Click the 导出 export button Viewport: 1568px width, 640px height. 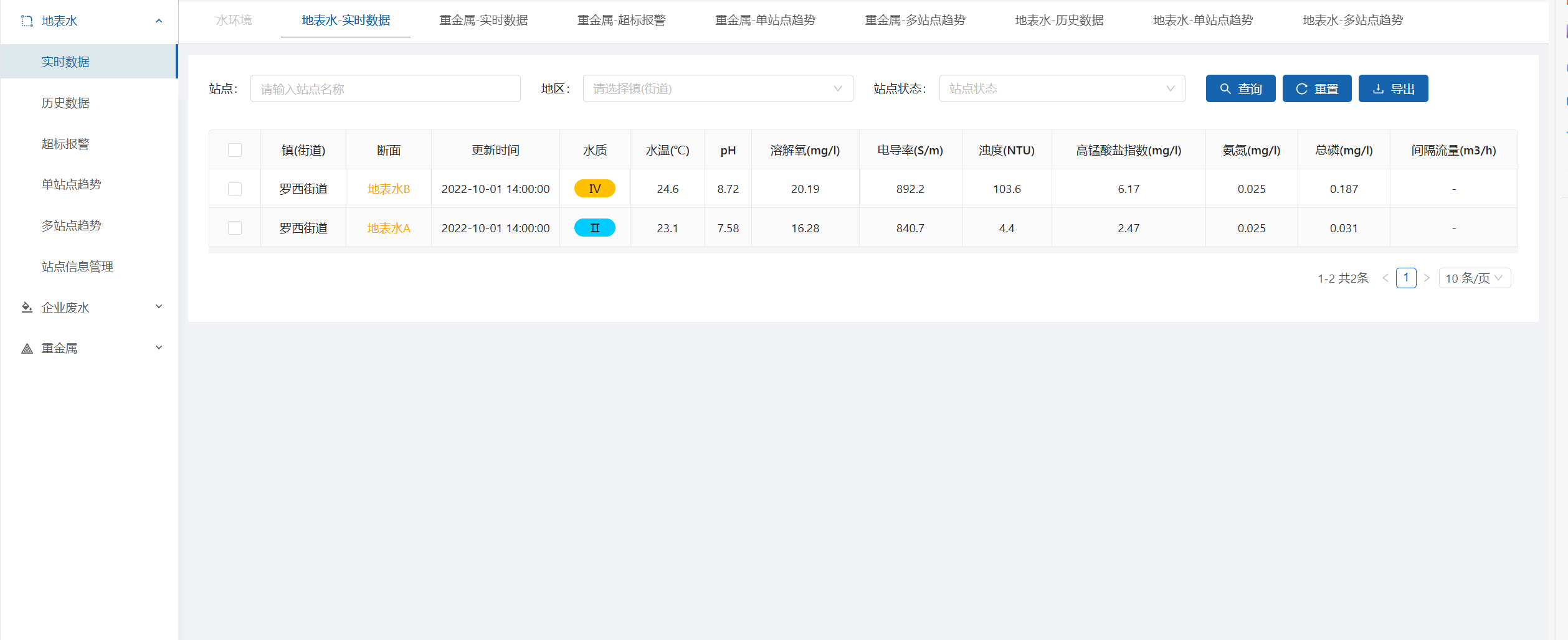click(1393, 88)
